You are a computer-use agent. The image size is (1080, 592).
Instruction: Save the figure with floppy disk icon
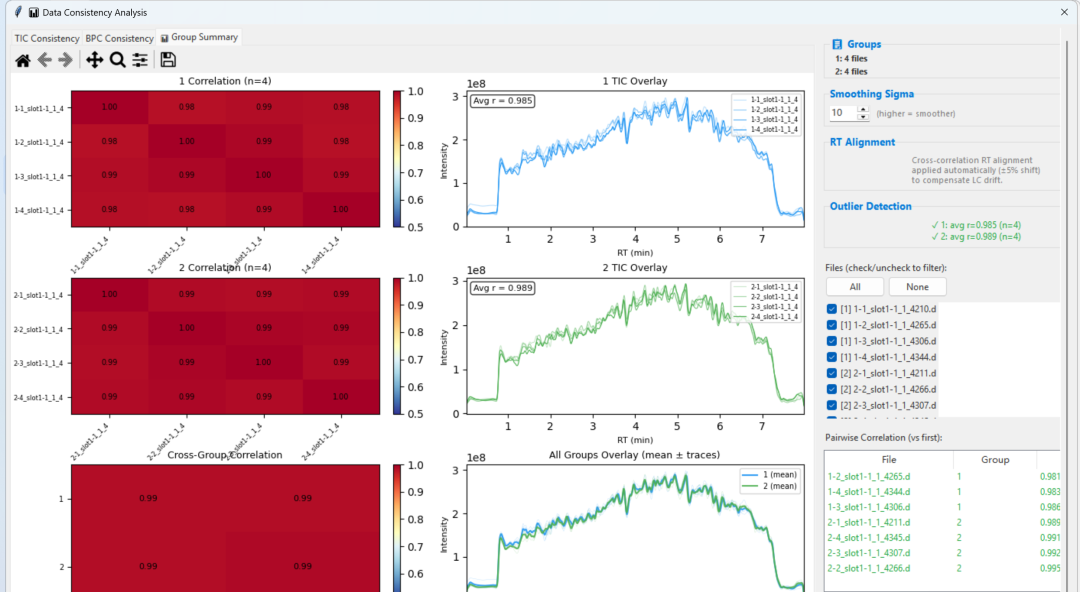[168, 60]
